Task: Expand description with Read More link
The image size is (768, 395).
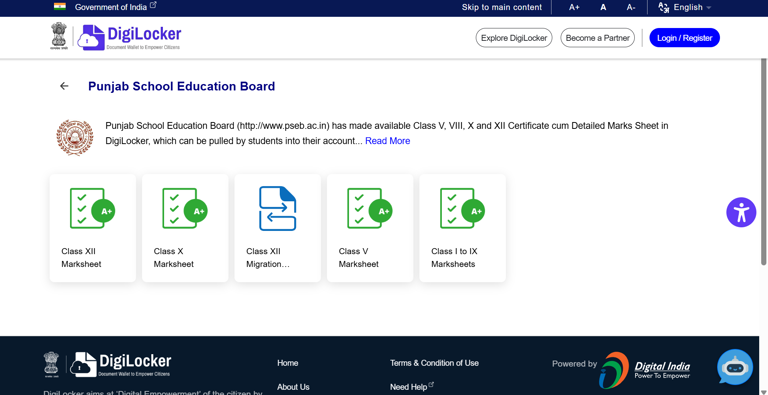Action: [387, 141]
